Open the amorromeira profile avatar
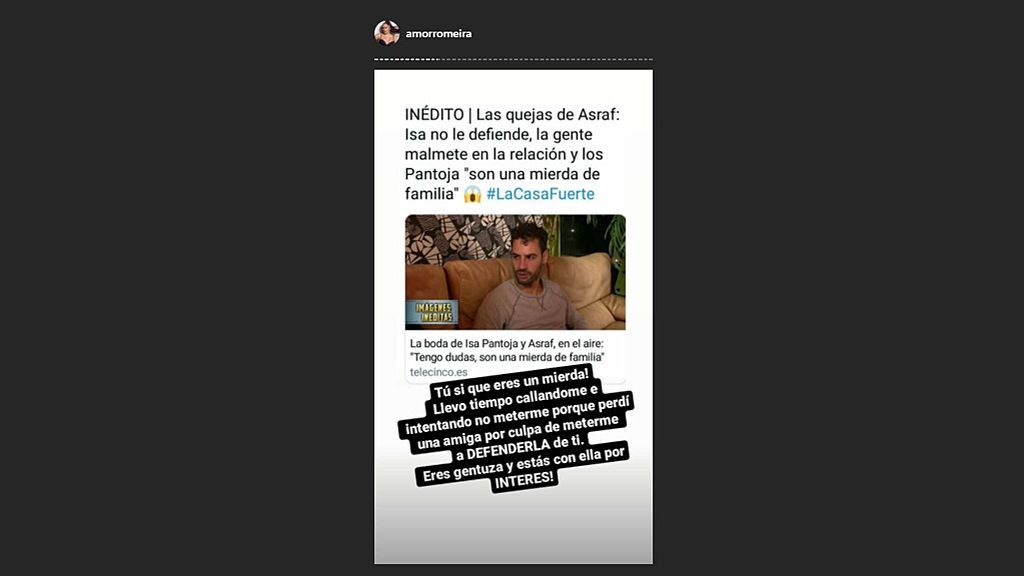Screen dimensions: 1024x576 [387, 33]
